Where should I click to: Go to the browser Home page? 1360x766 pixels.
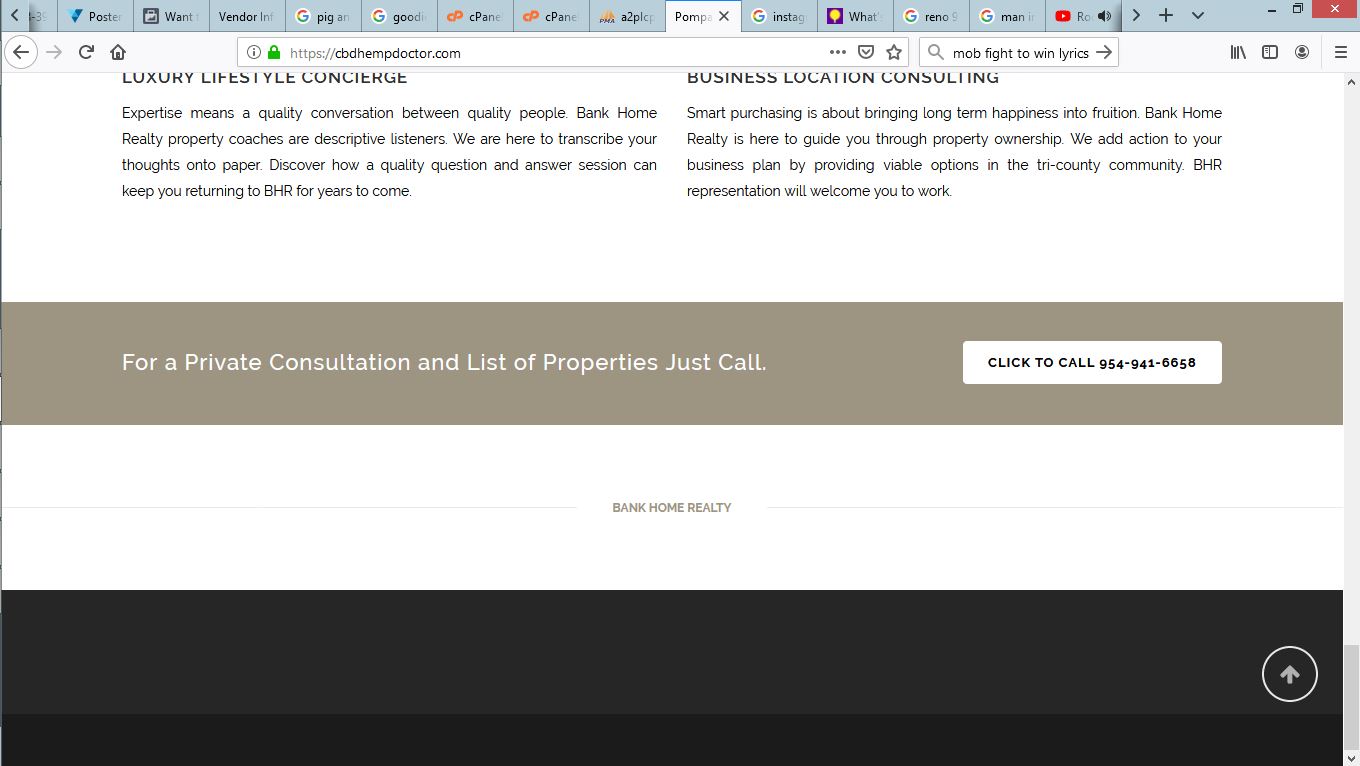point(118,52)
